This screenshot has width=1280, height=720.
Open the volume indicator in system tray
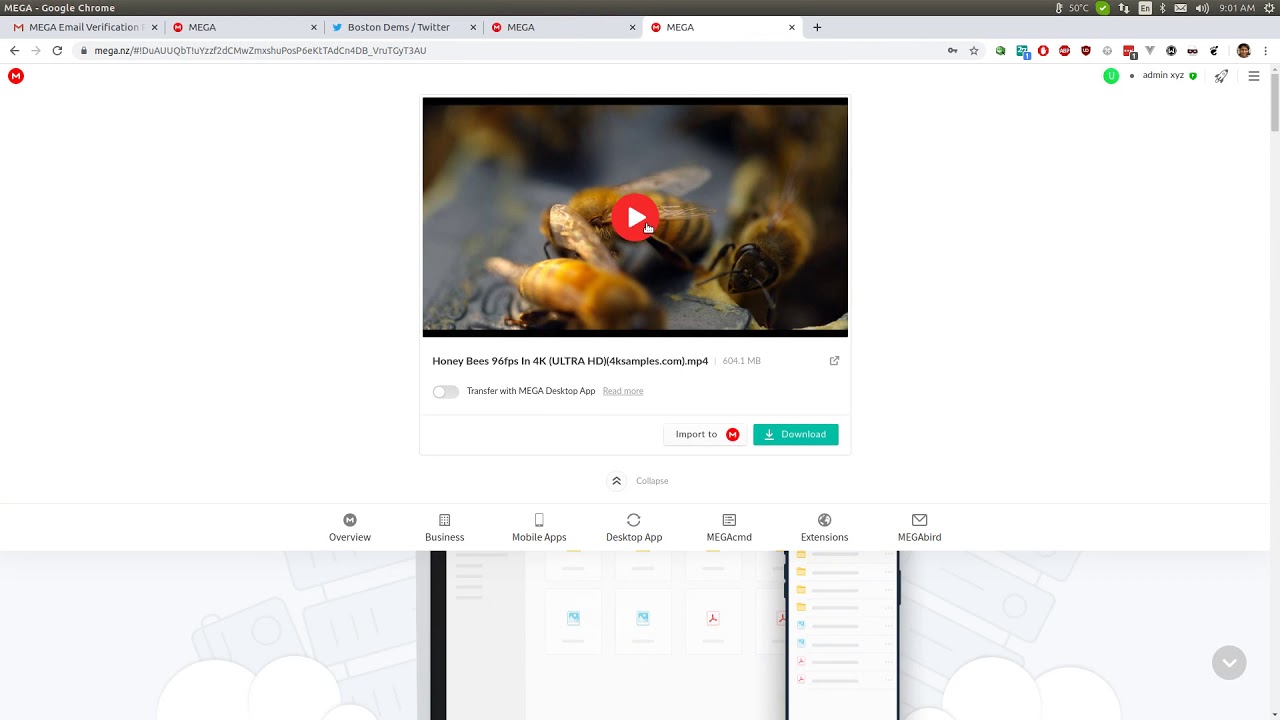pos(1202,8)
